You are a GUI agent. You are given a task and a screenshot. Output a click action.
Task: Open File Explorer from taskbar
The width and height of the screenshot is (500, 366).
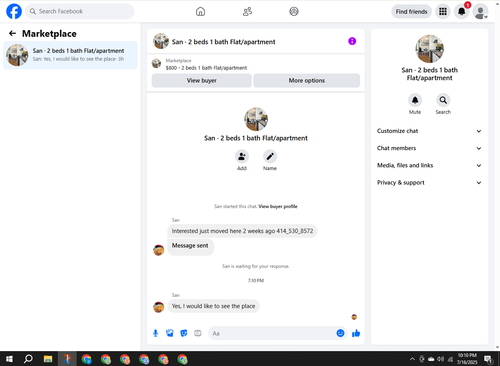tap(48, 359)
